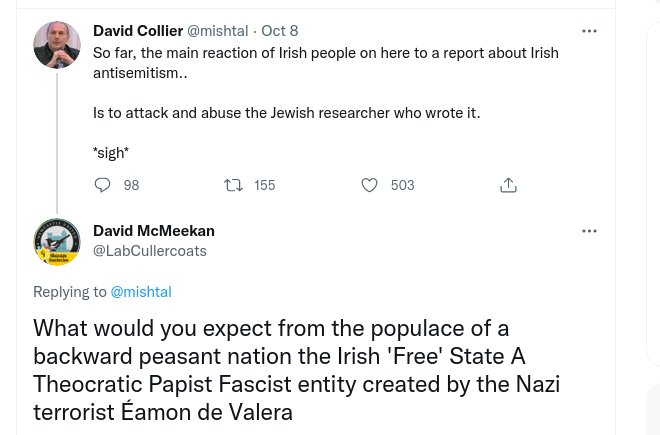Retweet David Collier's tweet via the arrows icon
Screen dimensions: 660x435
coord(234,185)
